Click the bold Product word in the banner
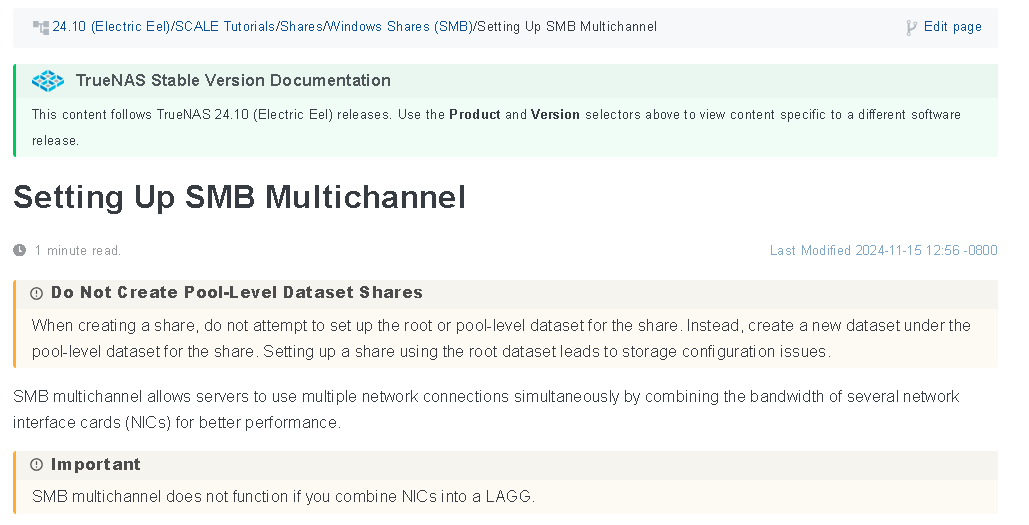This screenshot has width=1029, height=525. 474,114
